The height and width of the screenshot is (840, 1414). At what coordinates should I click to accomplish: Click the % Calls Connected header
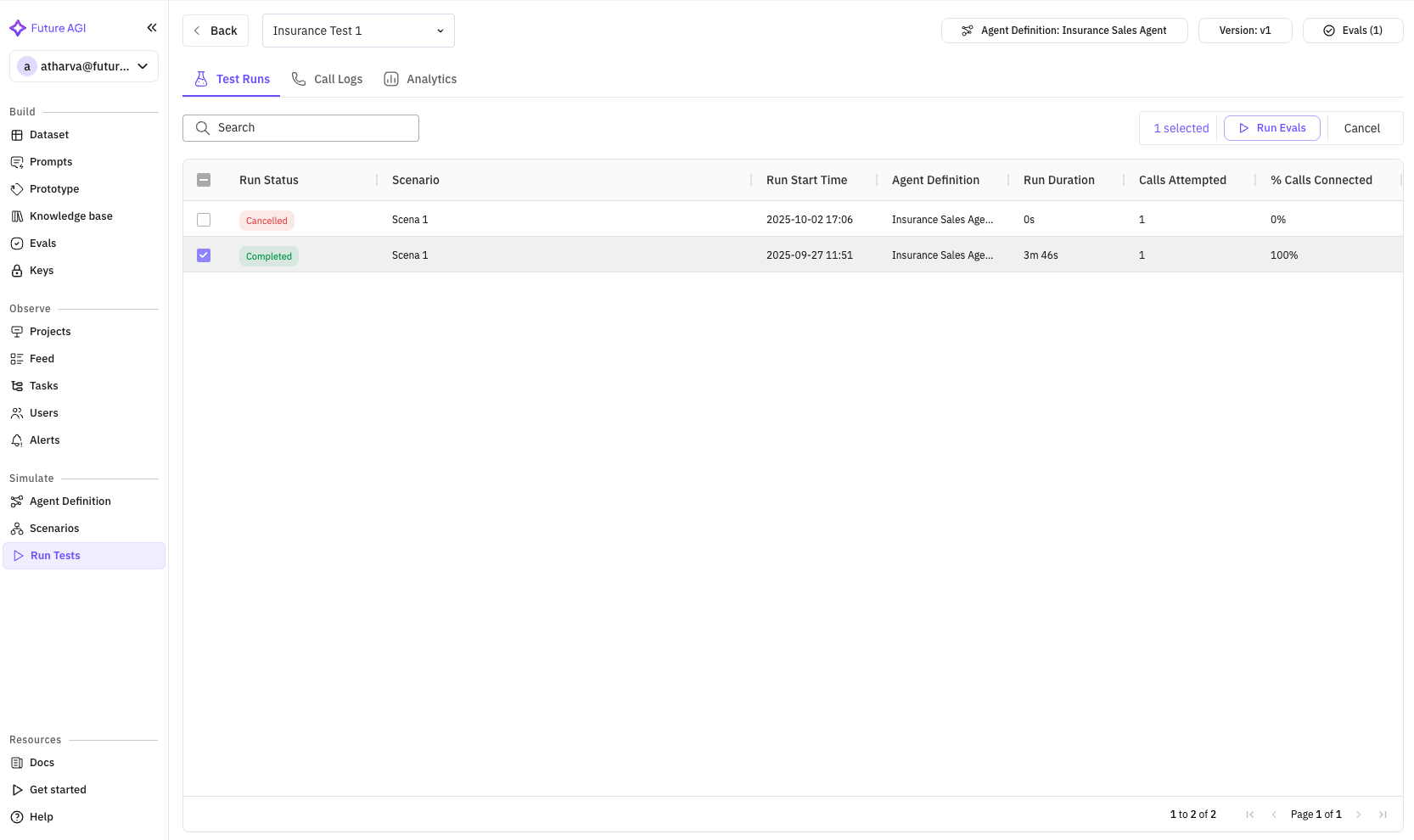(1321, 180)
